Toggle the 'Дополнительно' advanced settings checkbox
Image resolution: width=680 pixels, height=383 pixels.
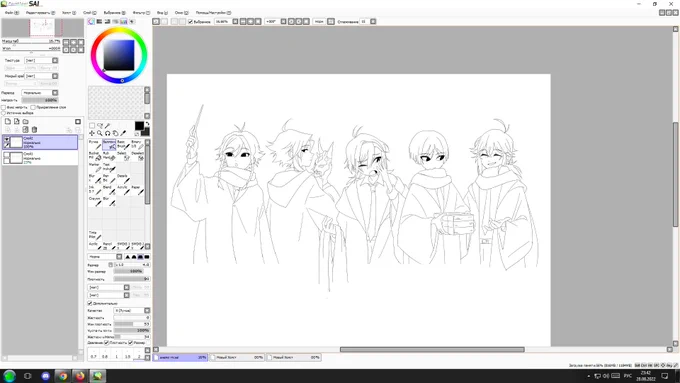(x=90, y=303)
